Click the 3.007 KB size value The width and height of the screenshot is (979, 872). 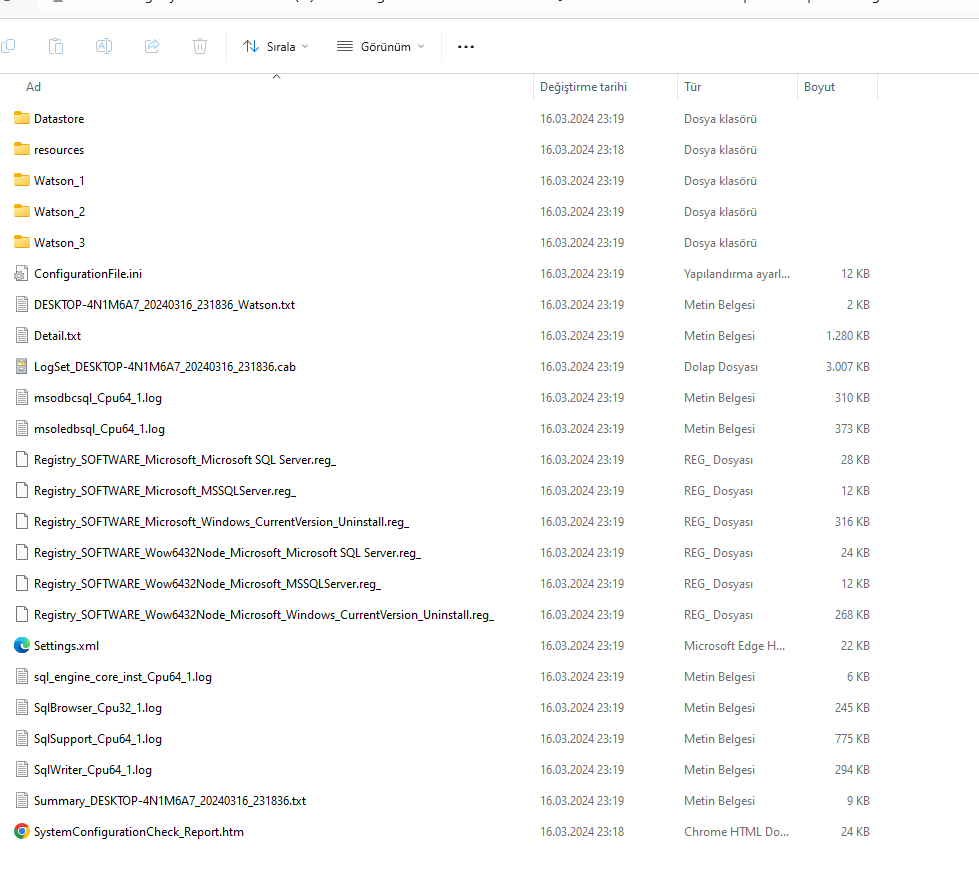coord(848,367)
